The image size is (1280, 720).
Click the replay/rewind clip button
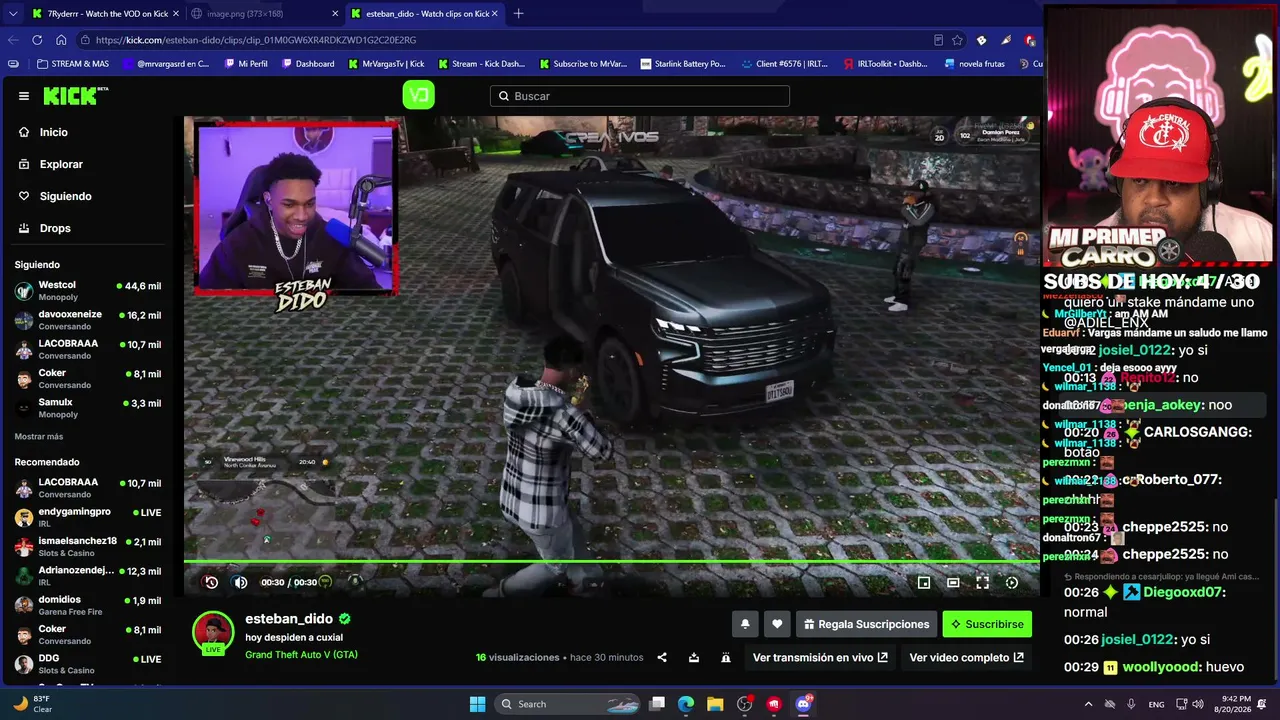[211, 582]
